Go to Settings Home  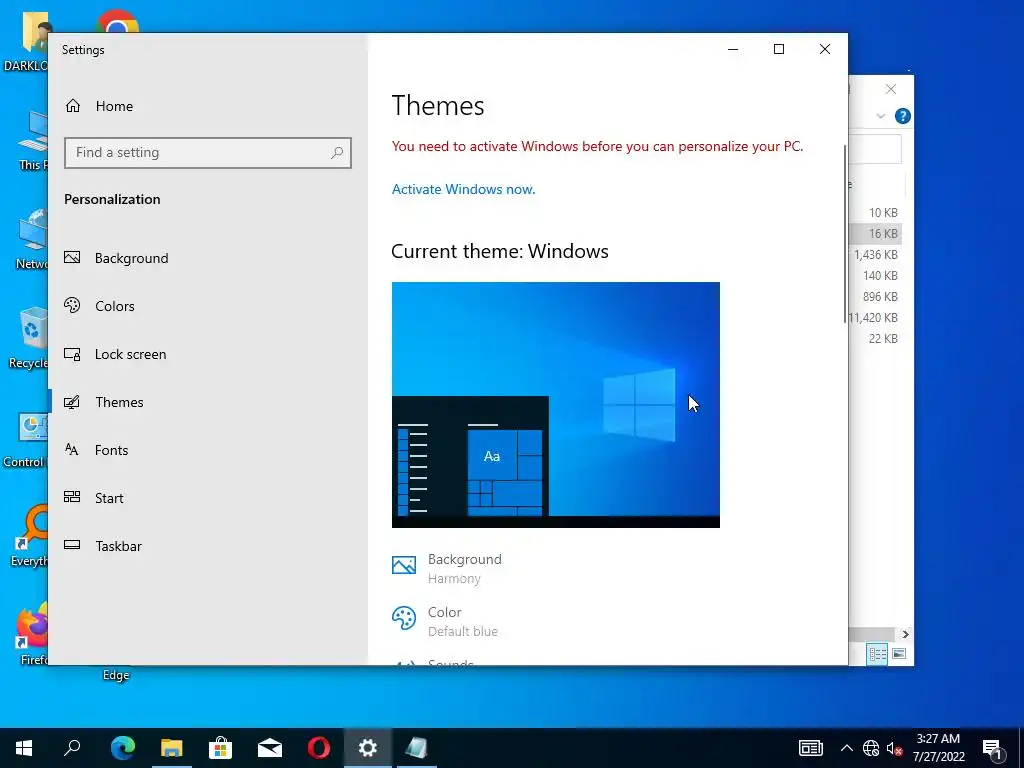pyautogui.click(x=99, y=106)
